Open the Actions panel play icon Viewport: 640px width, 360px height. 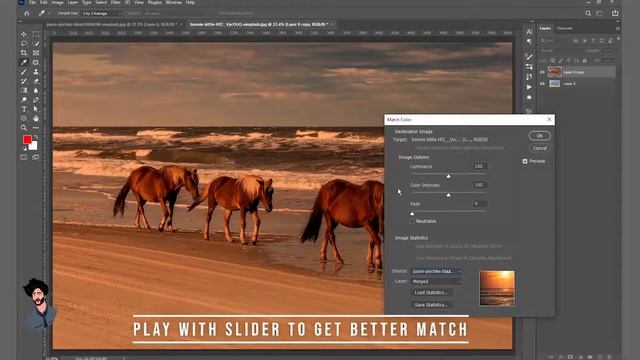click(529, 87)
